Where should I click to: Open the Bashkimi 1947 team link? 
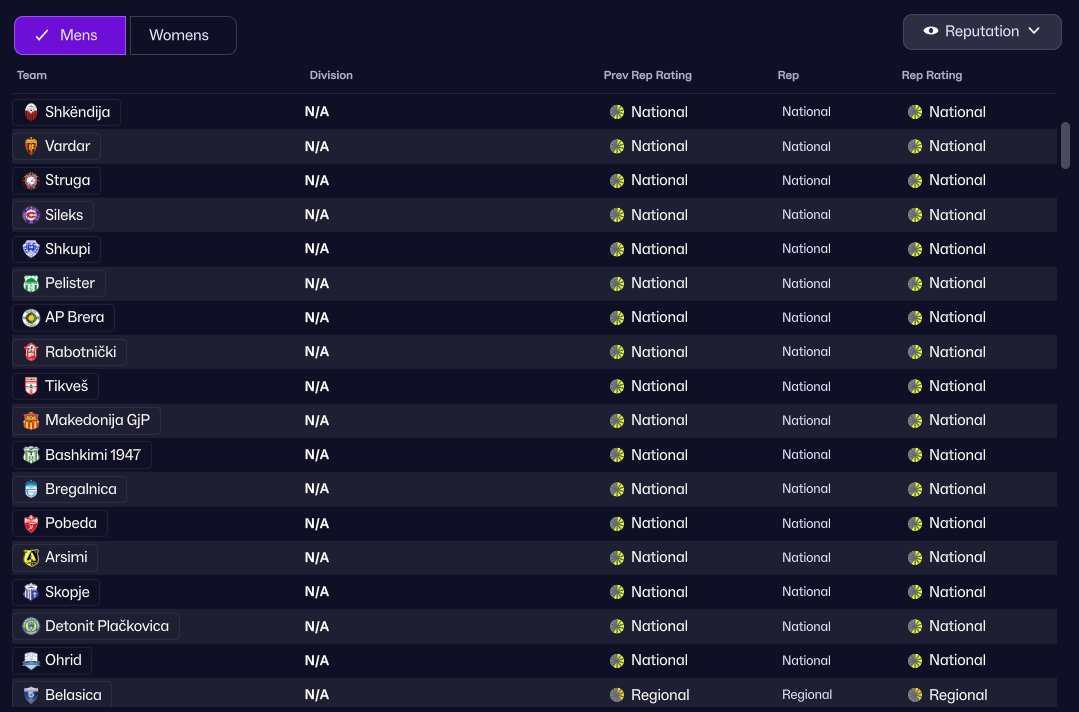point(82,455)
